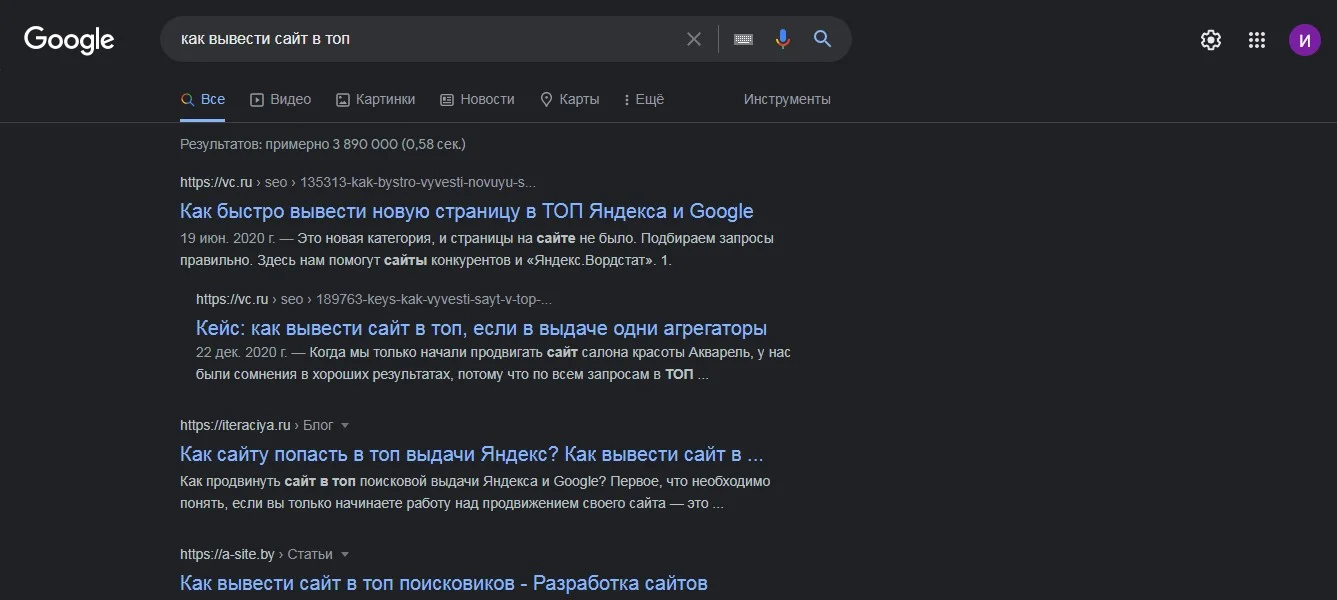
Task: Switch to the "Новости" tab
Action: [x=477, y=99]
